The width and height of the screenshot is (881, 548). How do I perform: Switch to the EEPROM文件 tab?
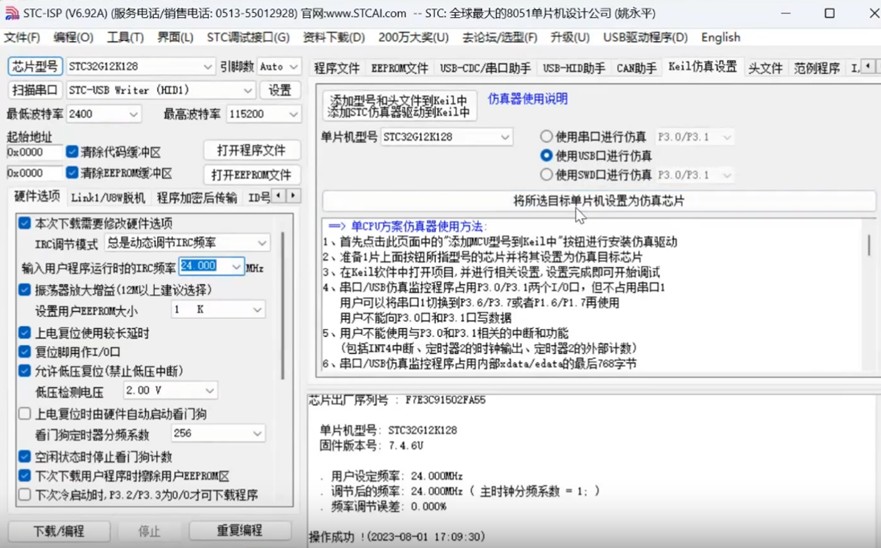pyautogui.click(x=399, y=68)
